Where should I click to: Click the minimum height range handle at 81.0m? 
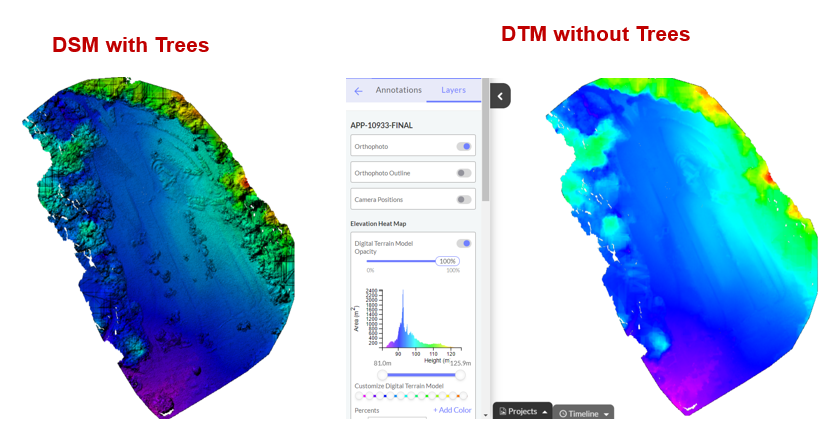pos(381,375)
